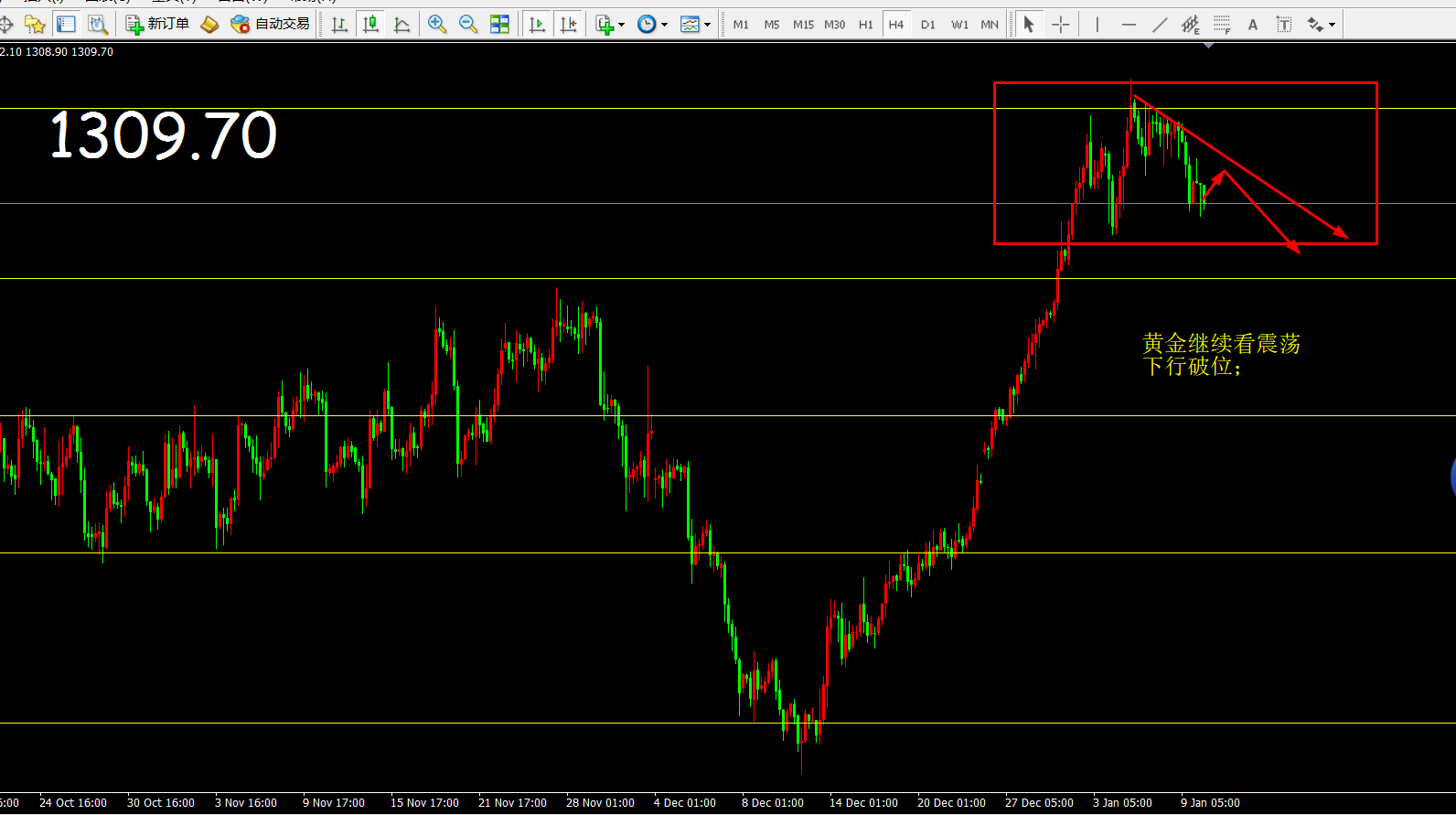Expand the indicators list dropdown arrow
The height and width of the screenshot is (815, 1456).
(621, 25)
